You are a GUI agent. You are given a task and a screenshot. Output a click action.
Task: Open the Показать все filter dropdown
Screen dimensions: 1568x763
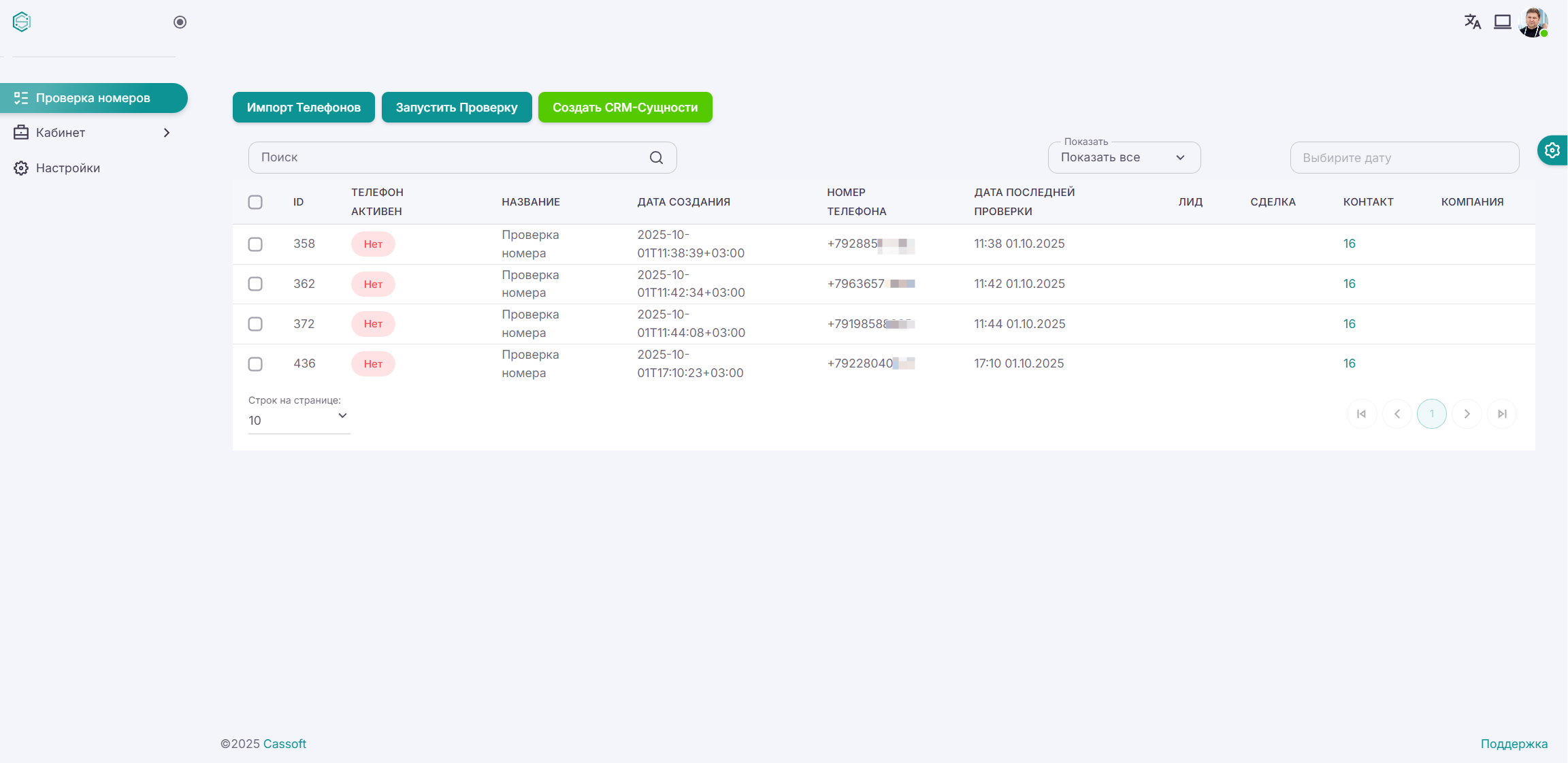point(1124,157)
